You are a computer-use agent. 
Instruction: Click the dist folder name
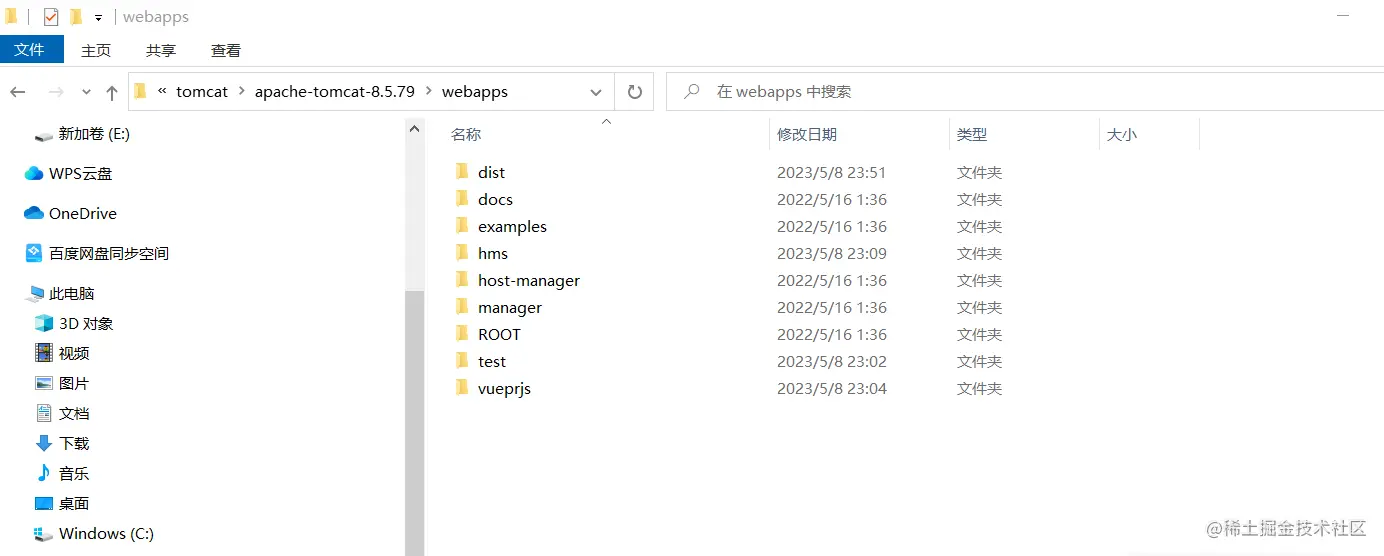[491, 172]
